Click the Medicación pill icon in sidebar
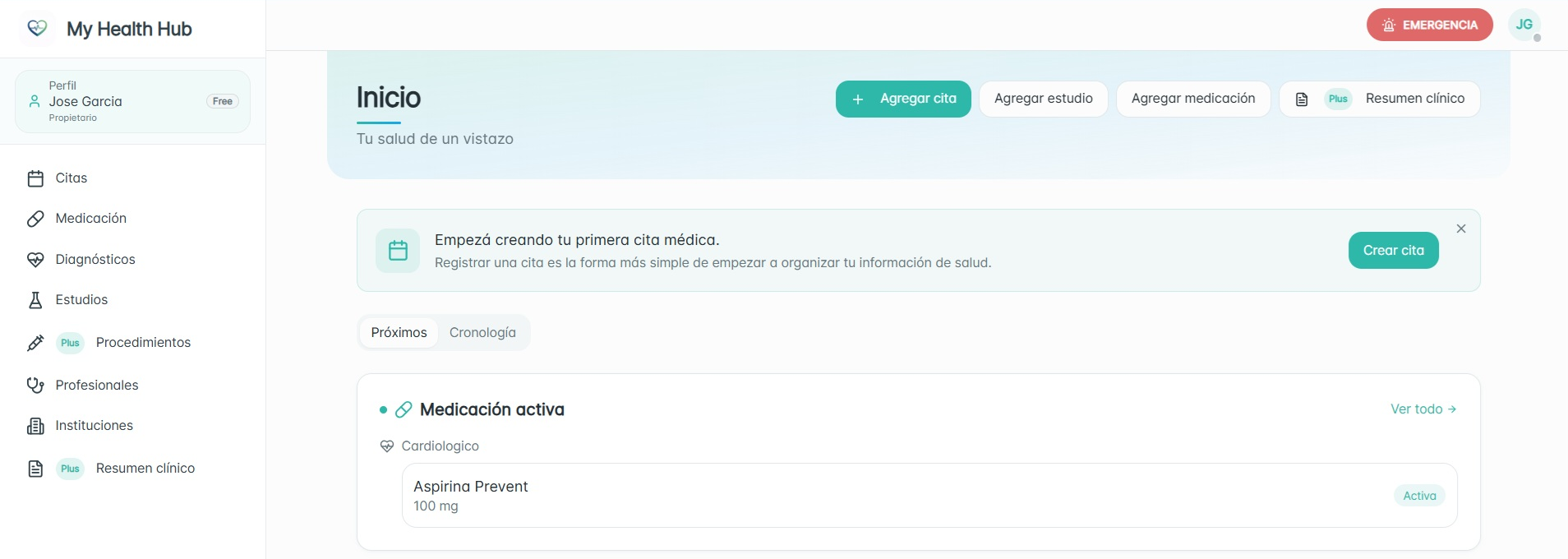 (x=35, y=219)
